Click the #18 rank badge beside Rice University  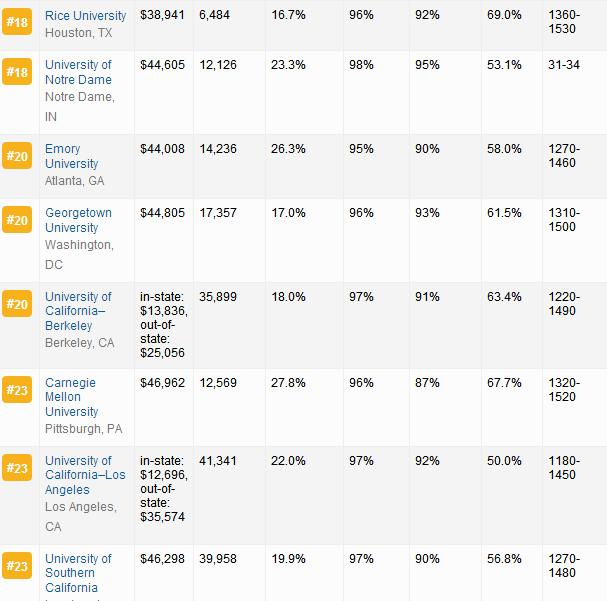tap(17, 22)
